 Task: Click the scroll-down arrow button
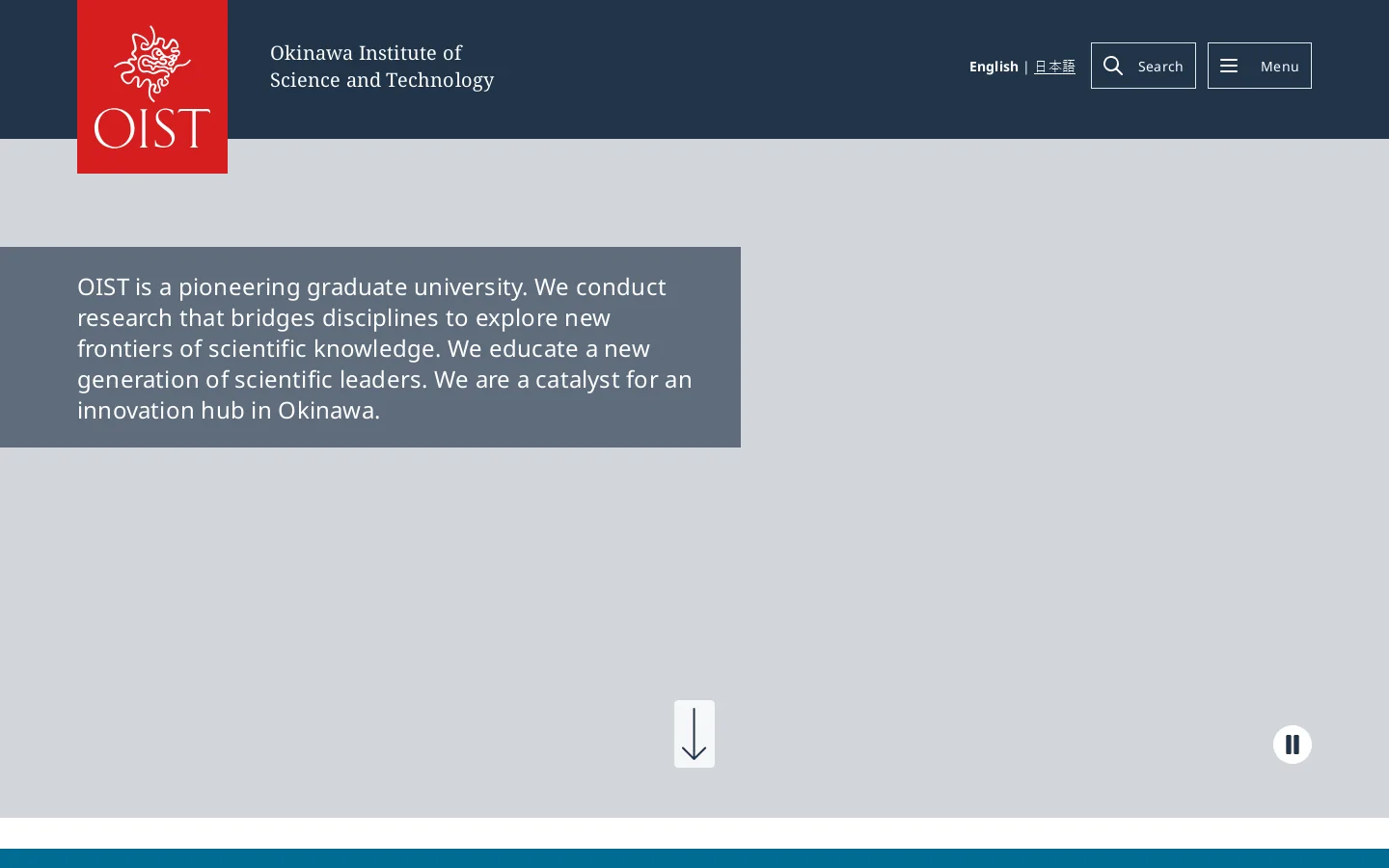coord(694,734)
